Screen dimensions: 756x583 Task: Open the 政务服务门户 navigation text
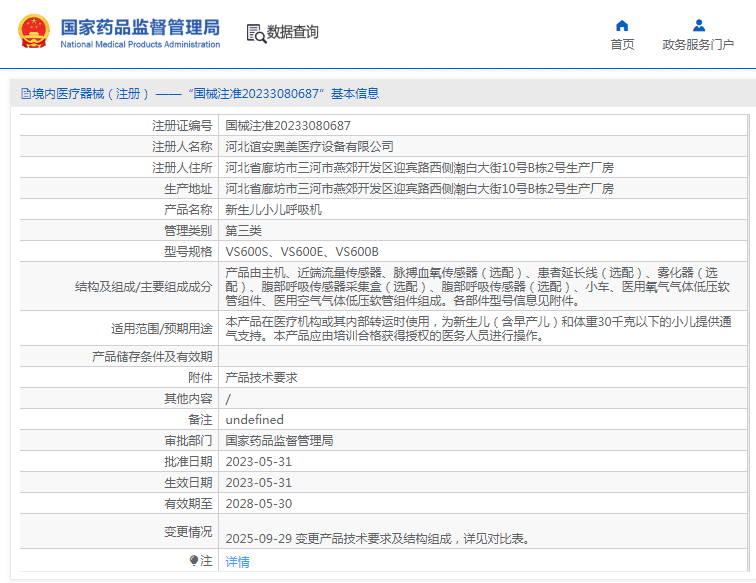pyautogui.click(x=698, y=45)
